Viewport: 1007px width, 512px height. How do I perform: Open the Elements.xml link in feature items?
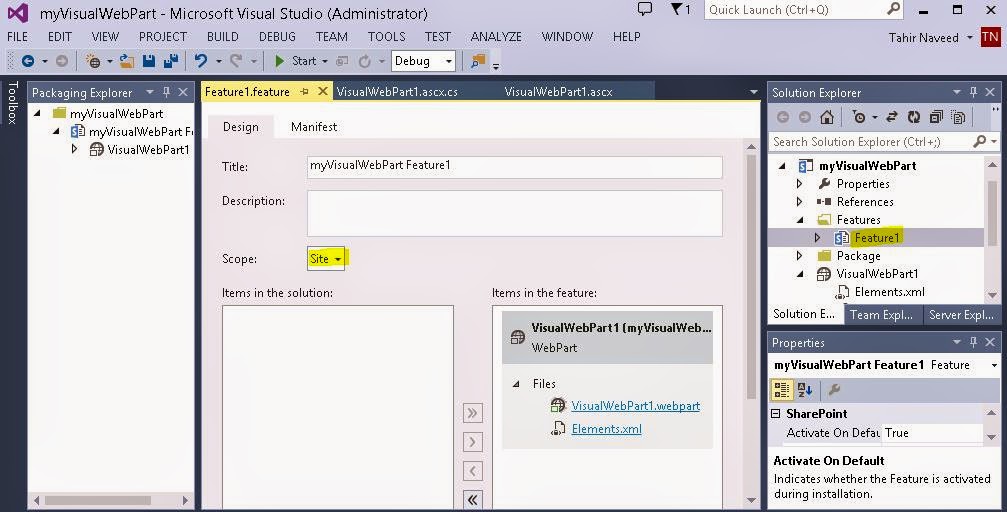[606, 429]
